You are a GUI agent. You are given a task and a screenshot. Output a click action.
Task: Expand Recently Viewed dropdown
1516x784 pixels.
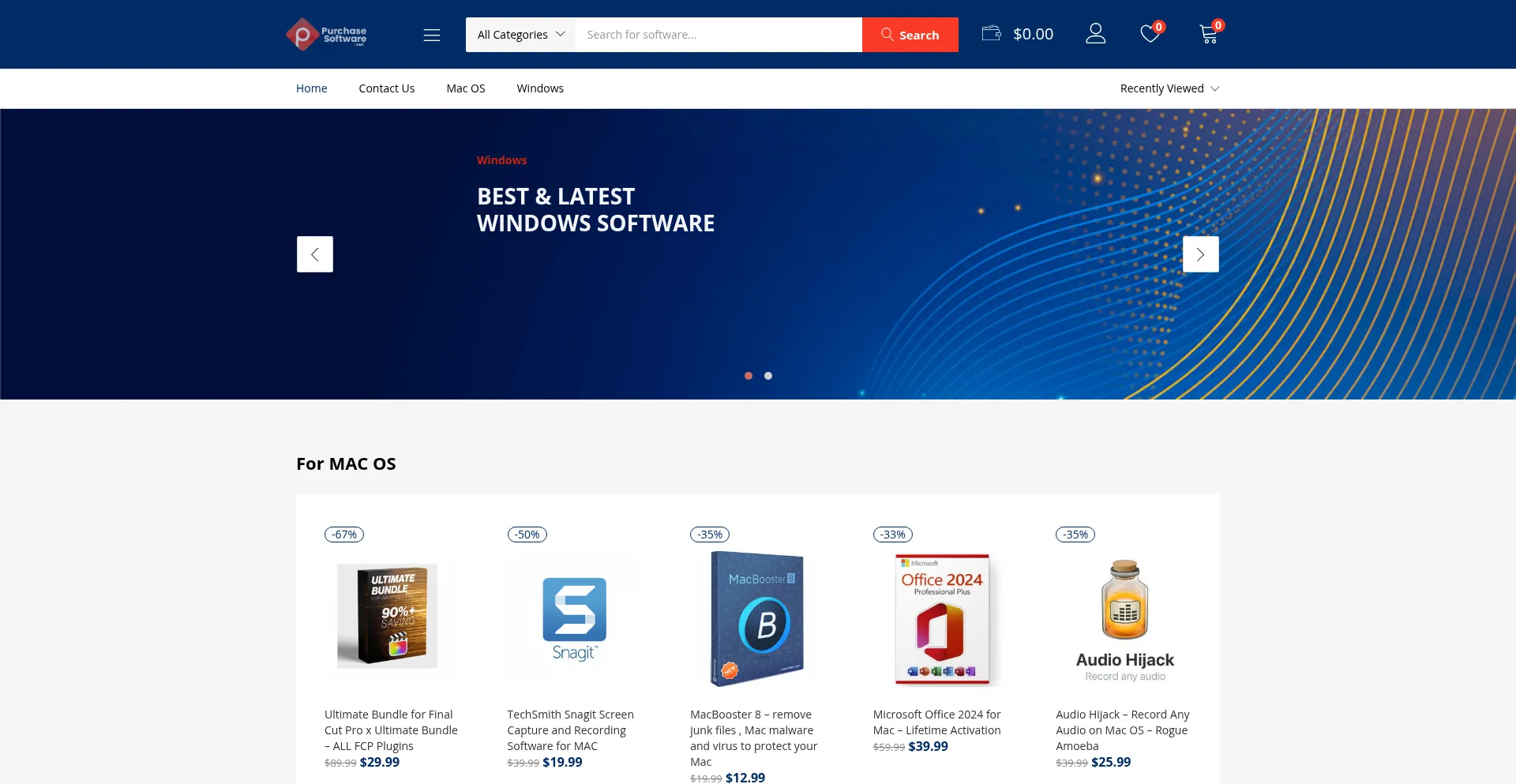point(1169,88)
